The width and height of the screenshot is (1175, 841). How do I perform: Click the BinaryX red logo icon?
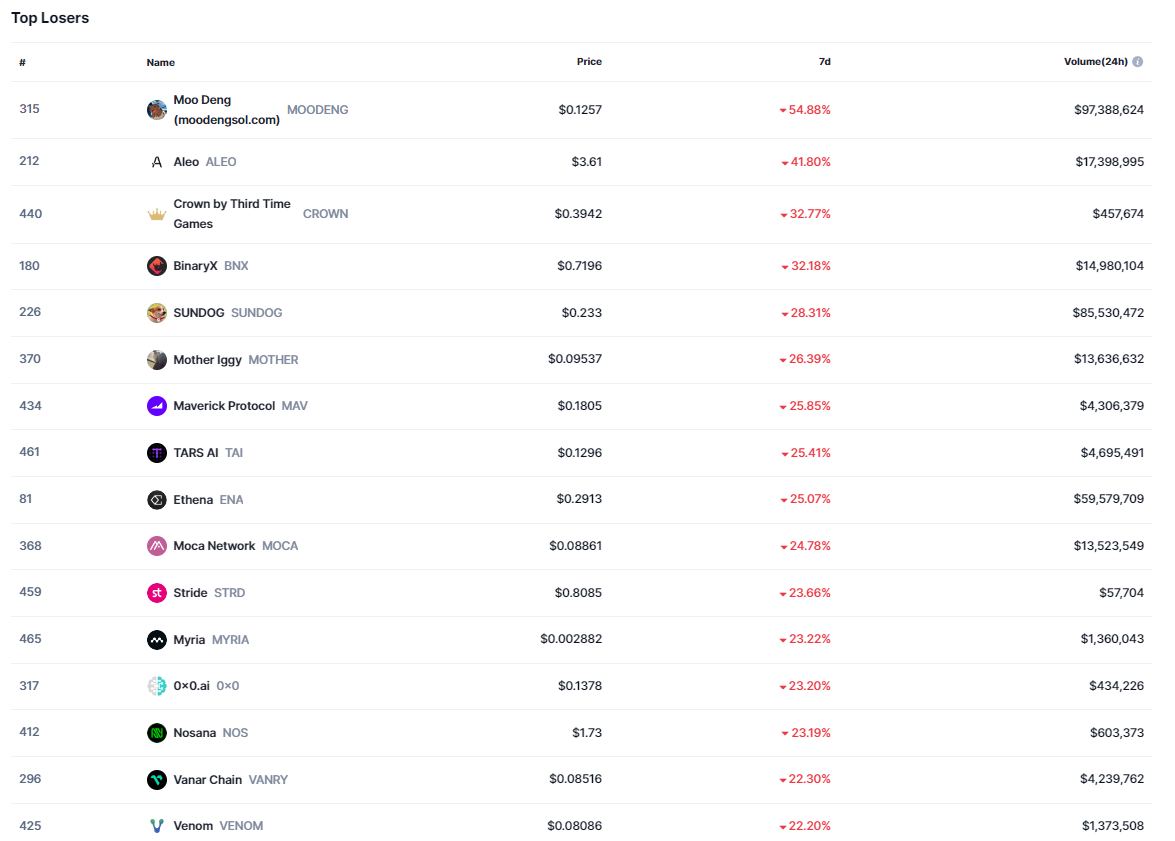[x=156, y=266]
